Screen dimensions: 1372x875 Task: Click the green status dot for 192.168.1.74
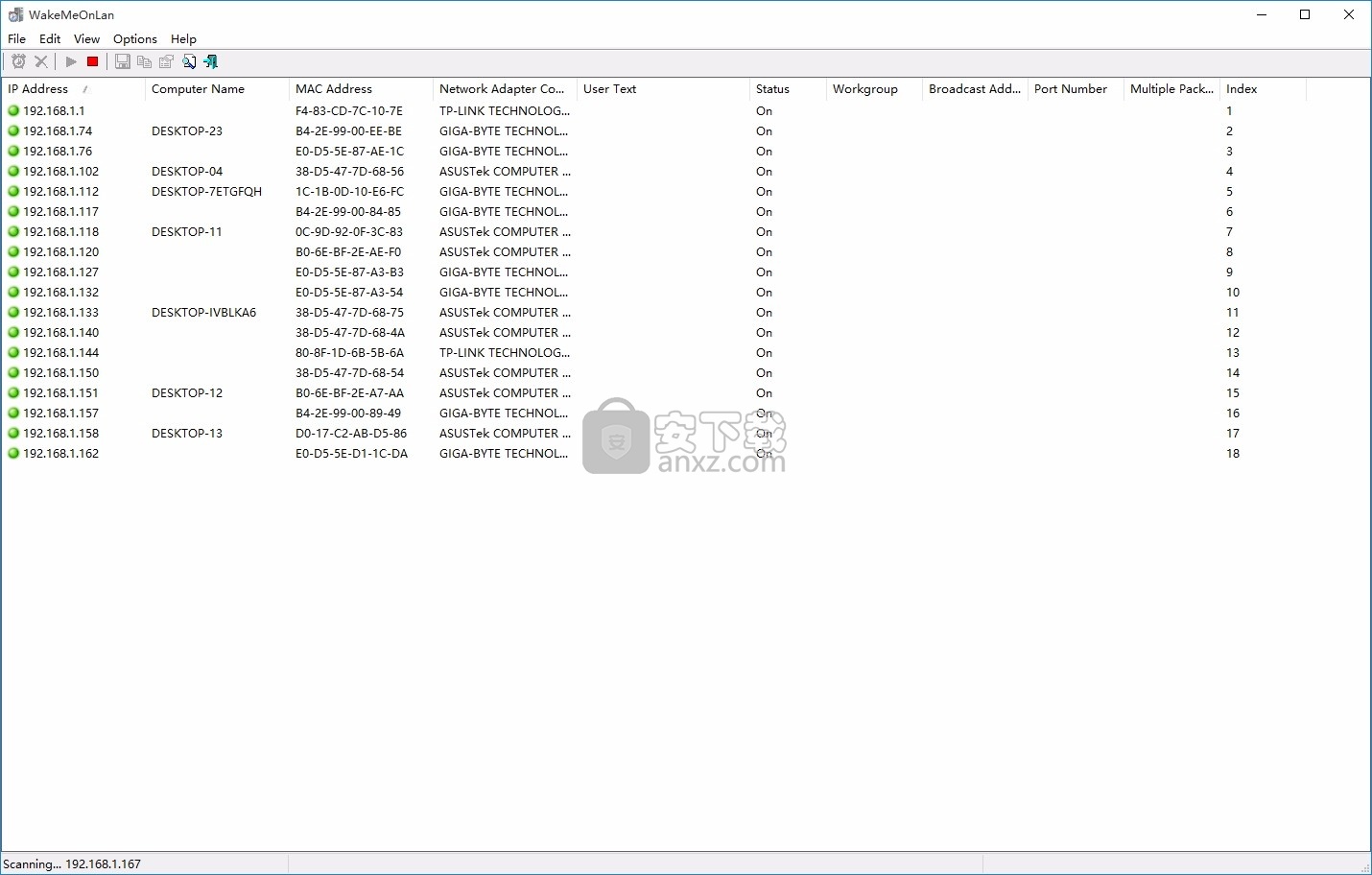[13, 130]
